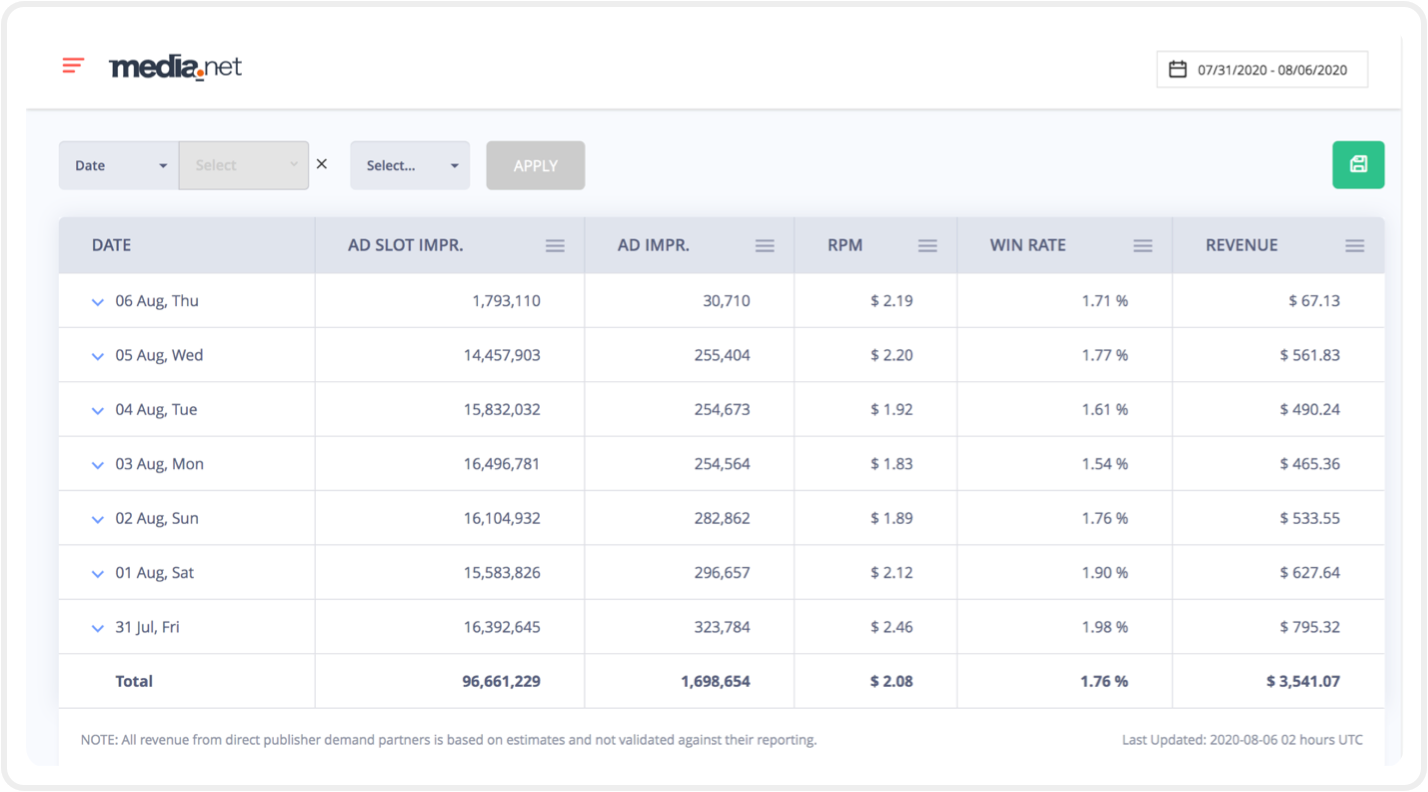Click the 96,661,229 total ad slot impressions

click(501, 681)
